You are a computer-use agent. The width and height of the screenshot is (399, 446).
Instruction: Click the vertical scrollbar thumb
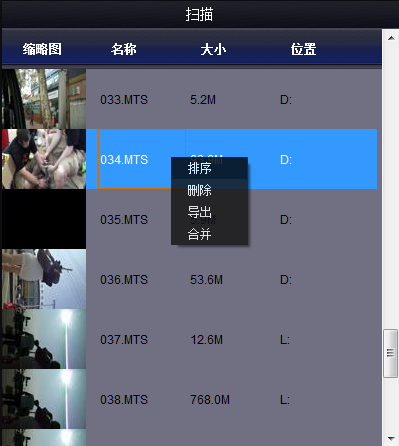point(390,353)
